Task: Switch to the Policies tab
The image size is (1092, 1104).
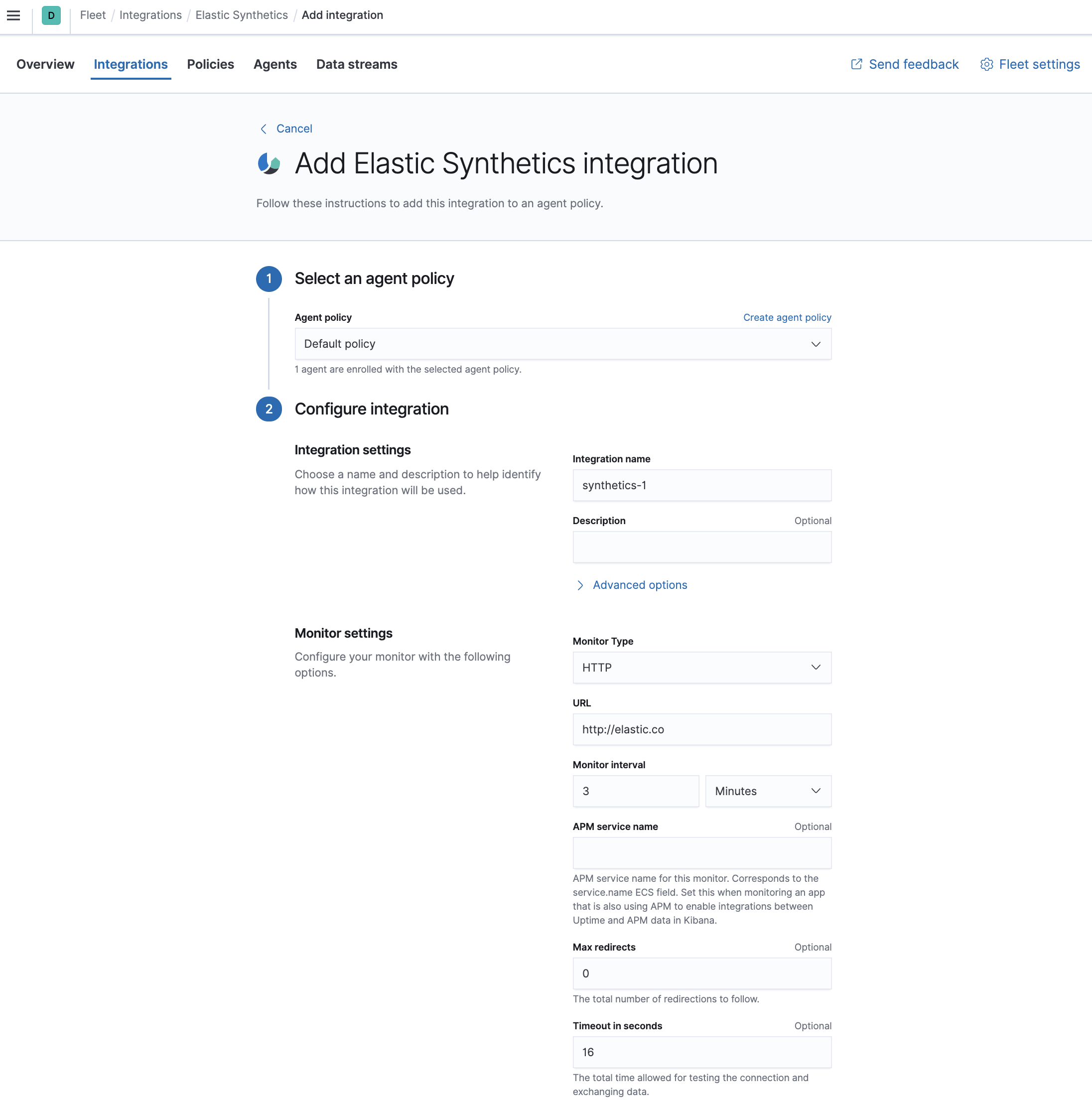Action: pyautogui.click(x=210, y=64)
